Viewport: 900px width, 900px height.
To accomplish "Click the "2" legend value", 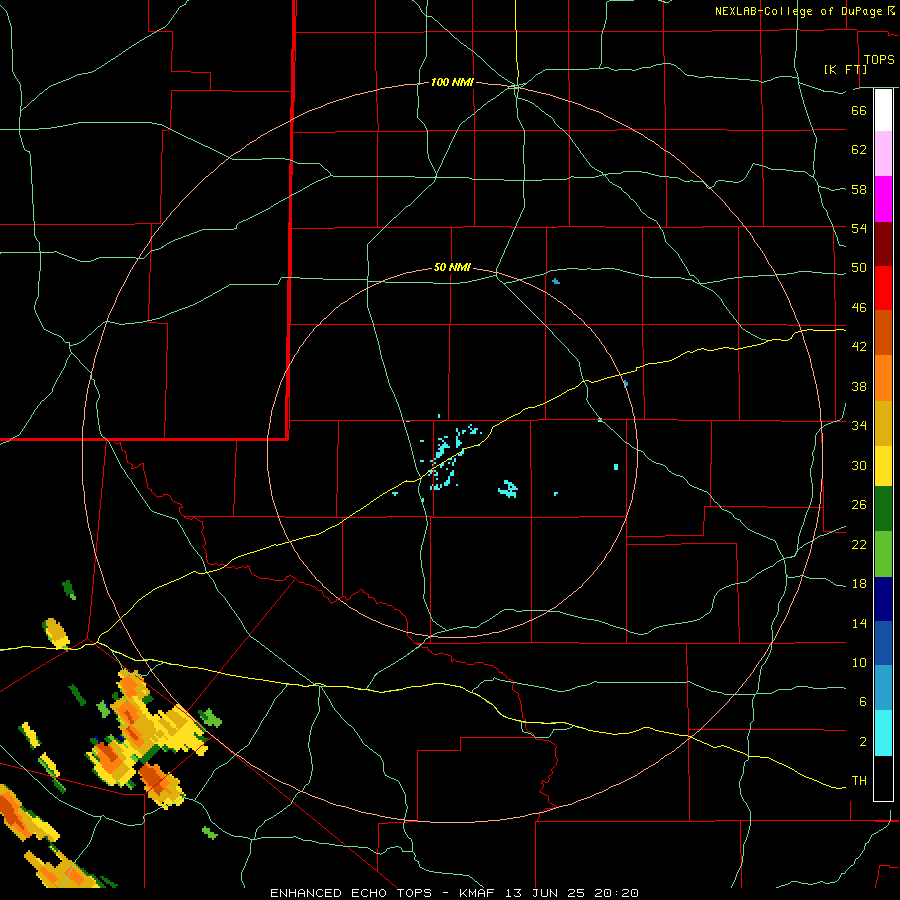I will 862,741.
